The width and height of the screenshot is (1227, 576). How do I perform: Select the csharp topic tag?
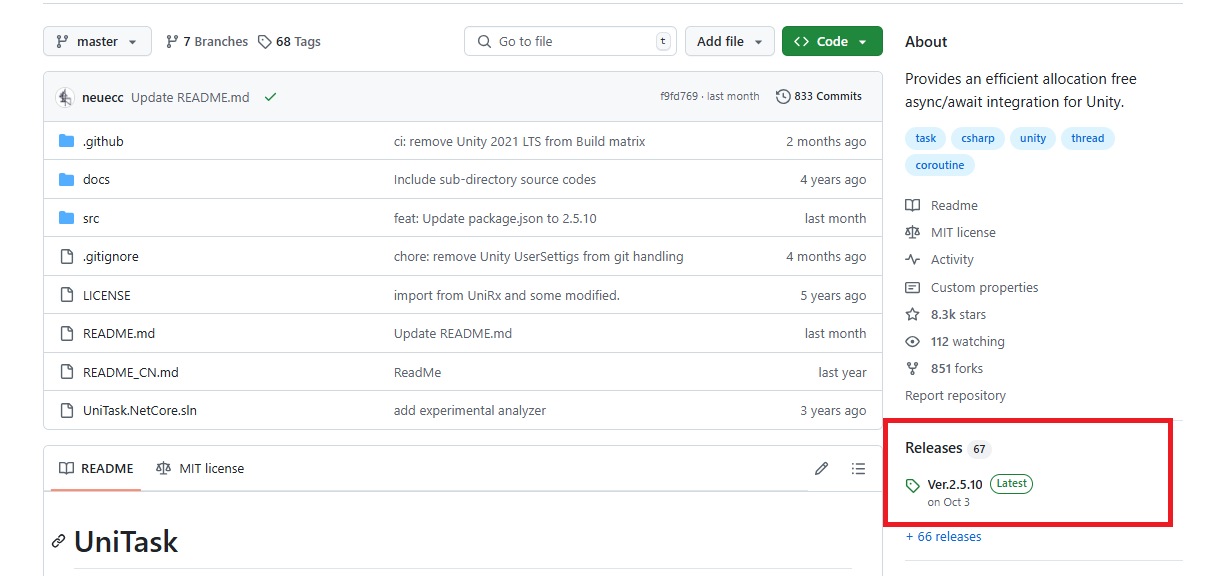[x=978, y=138]
